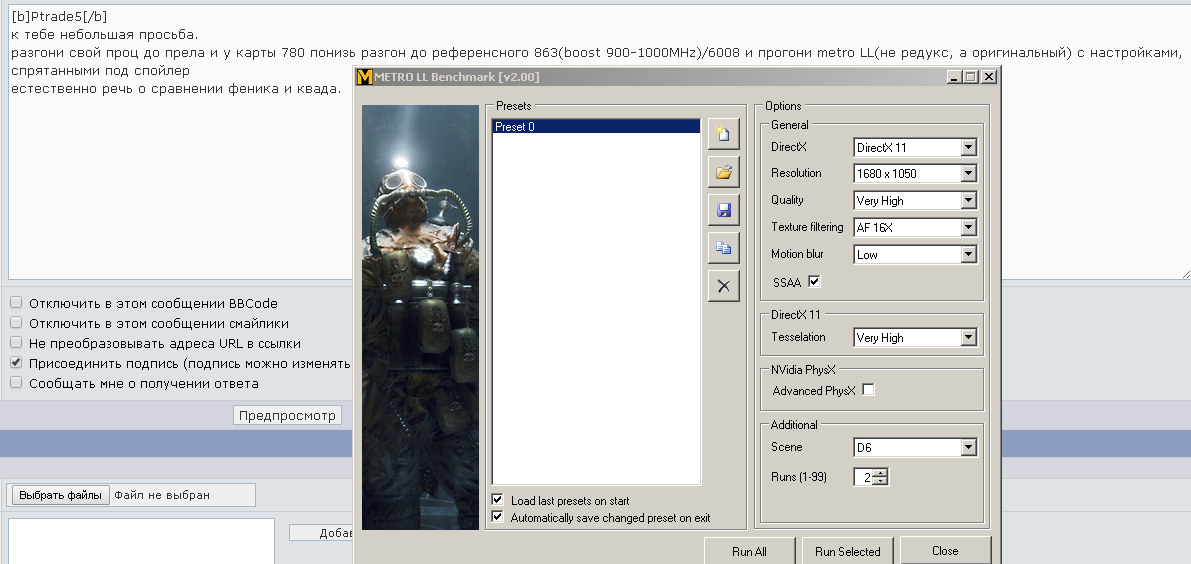
Task: Click the Run Selected button
Action: pyautogui.click(x=848, y=551)
